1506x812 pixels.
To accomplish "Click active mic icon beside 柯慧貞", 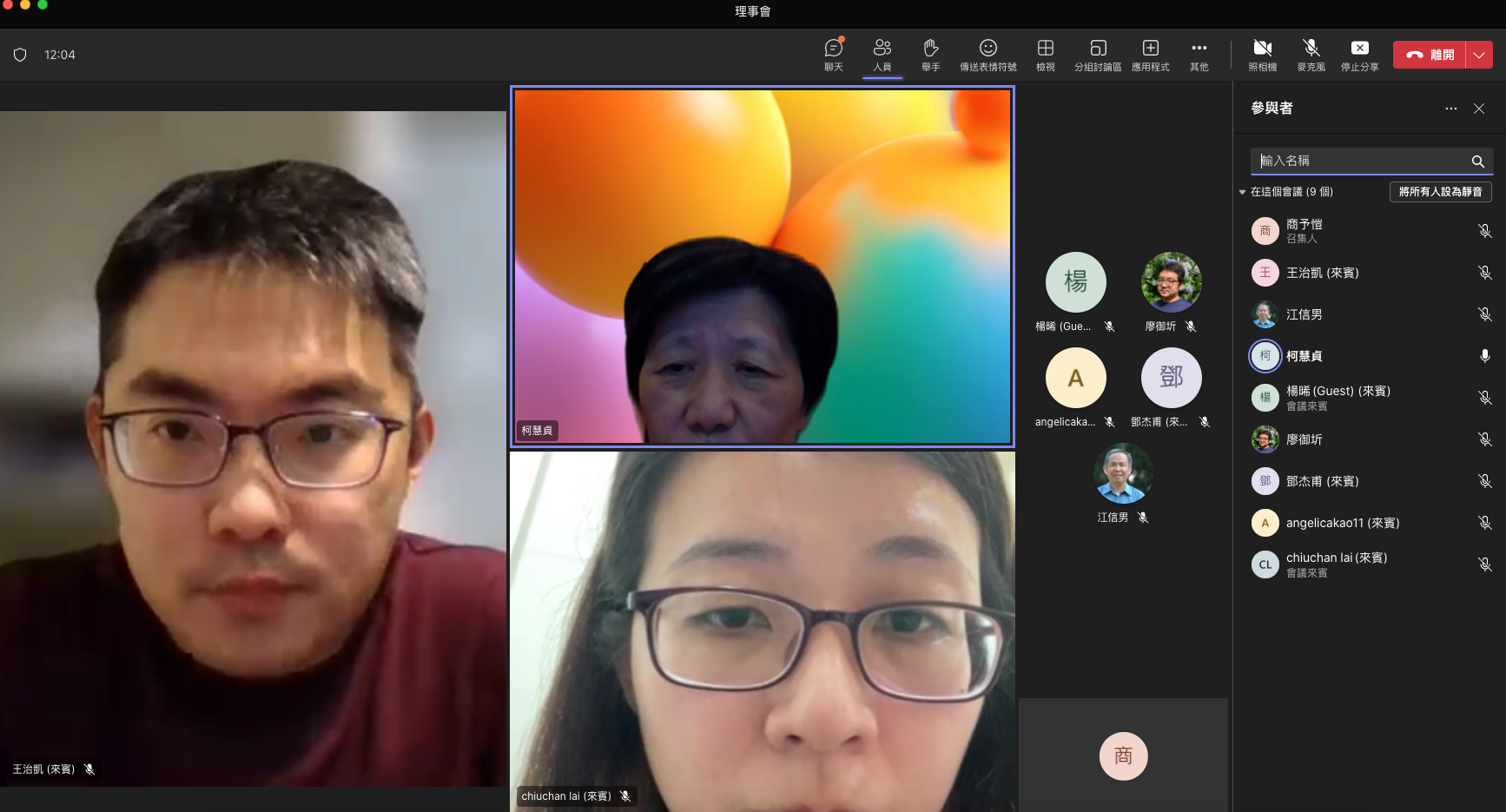I will tap(1485, 356).
